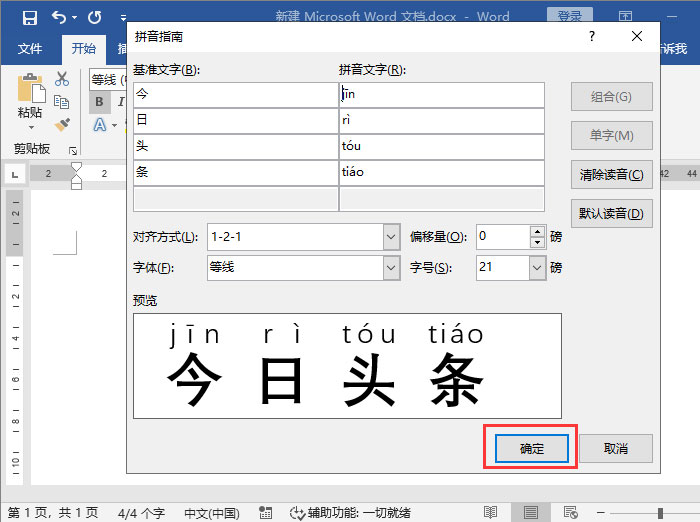The width and height of the screenshot is (700, 522).
Task: Open the 文件 (File) tab
Action: coord(30,48)
